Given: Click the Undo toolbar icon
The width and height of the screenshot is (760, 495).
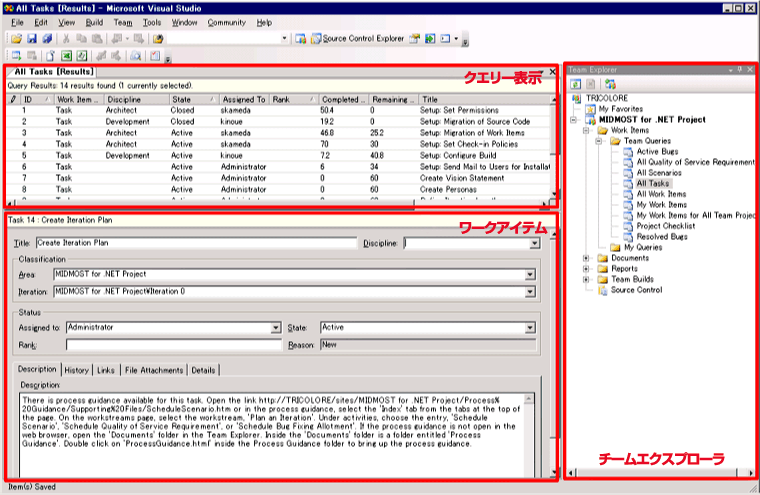Looking at the screenshot, I should [x=117, y=39].
